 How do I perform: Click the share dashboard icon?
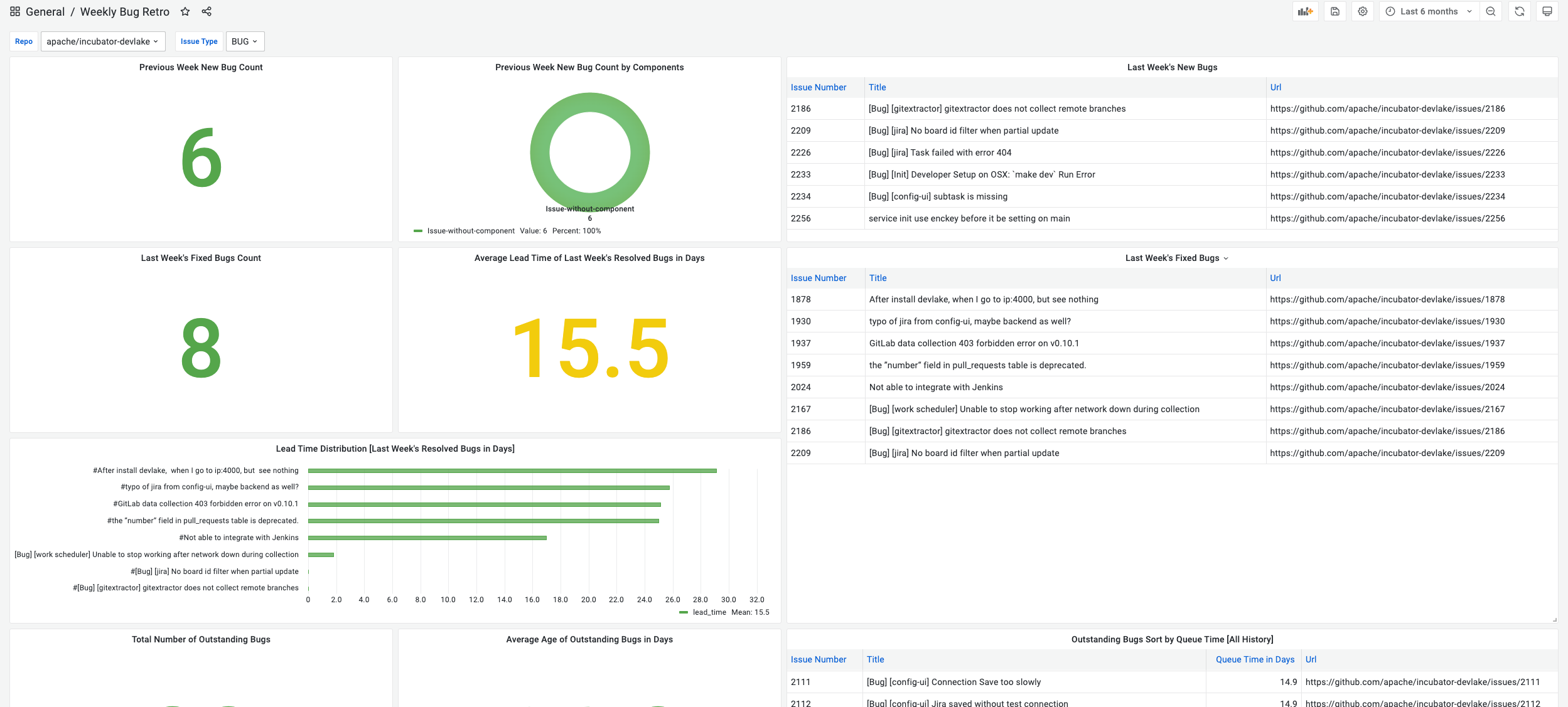[x=207, y=11]
